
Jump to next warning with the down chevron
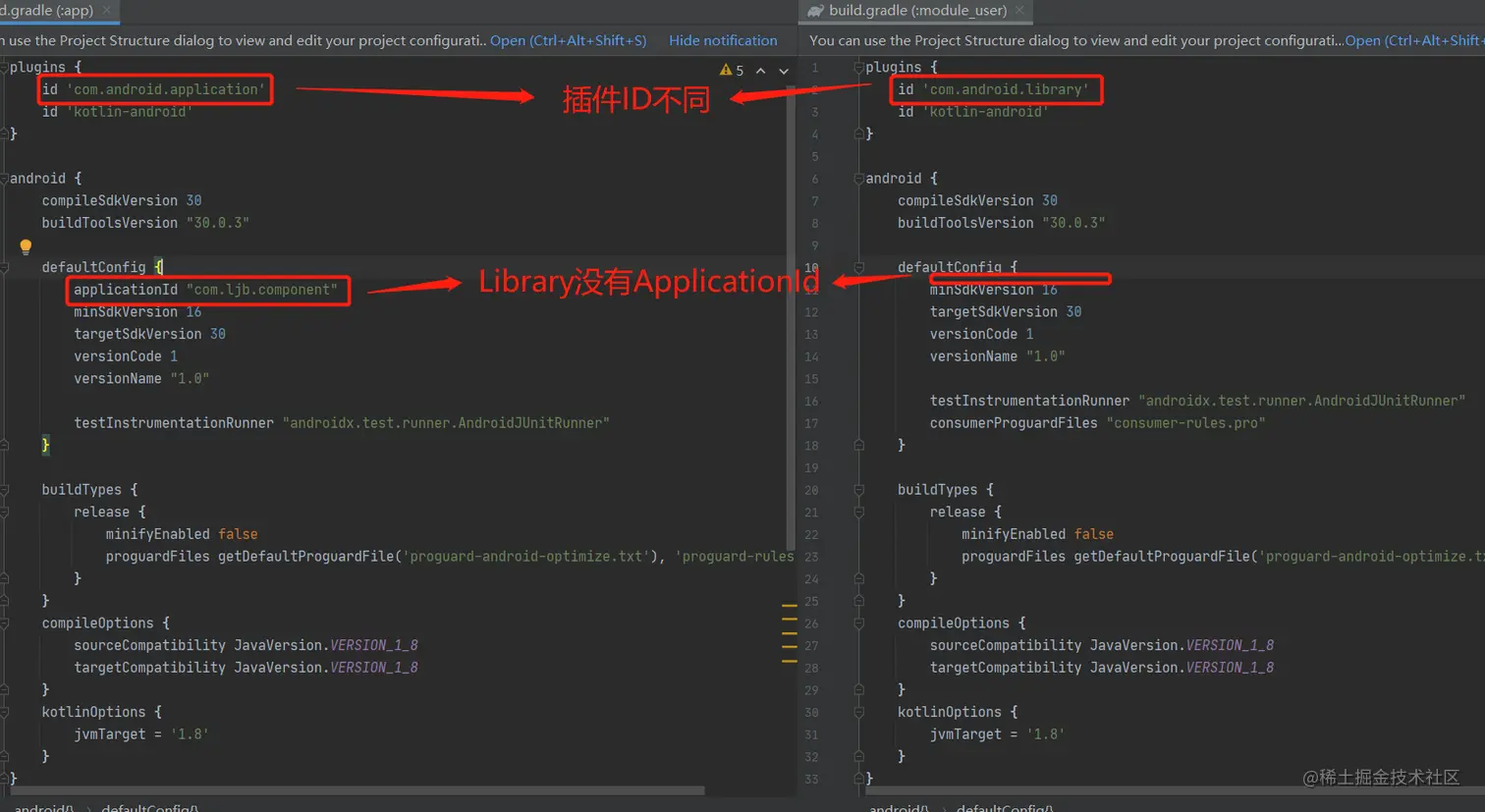[783, 70]
